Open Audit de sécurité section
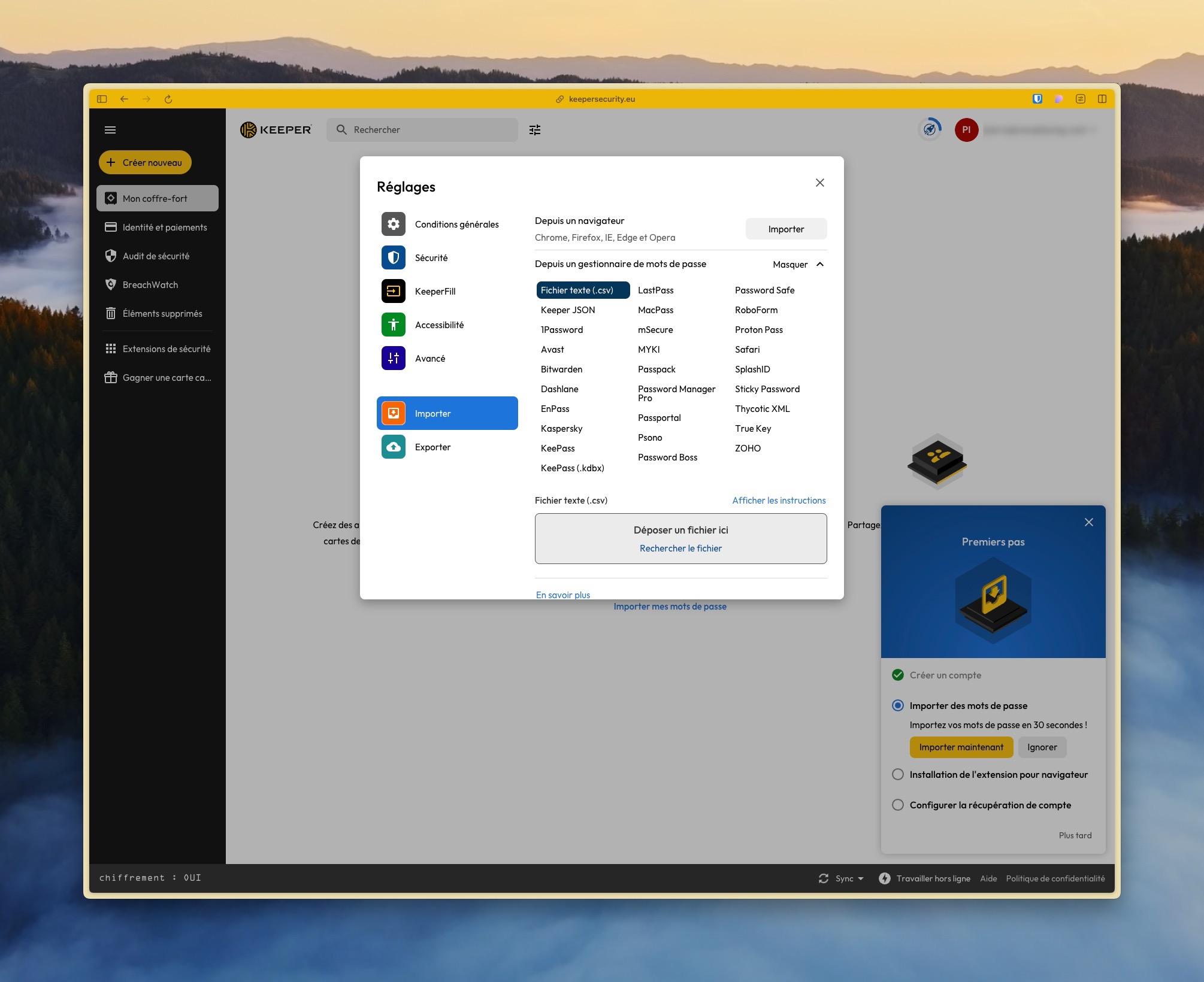This screenshot has width=1204, height=982. coord(158,256)
